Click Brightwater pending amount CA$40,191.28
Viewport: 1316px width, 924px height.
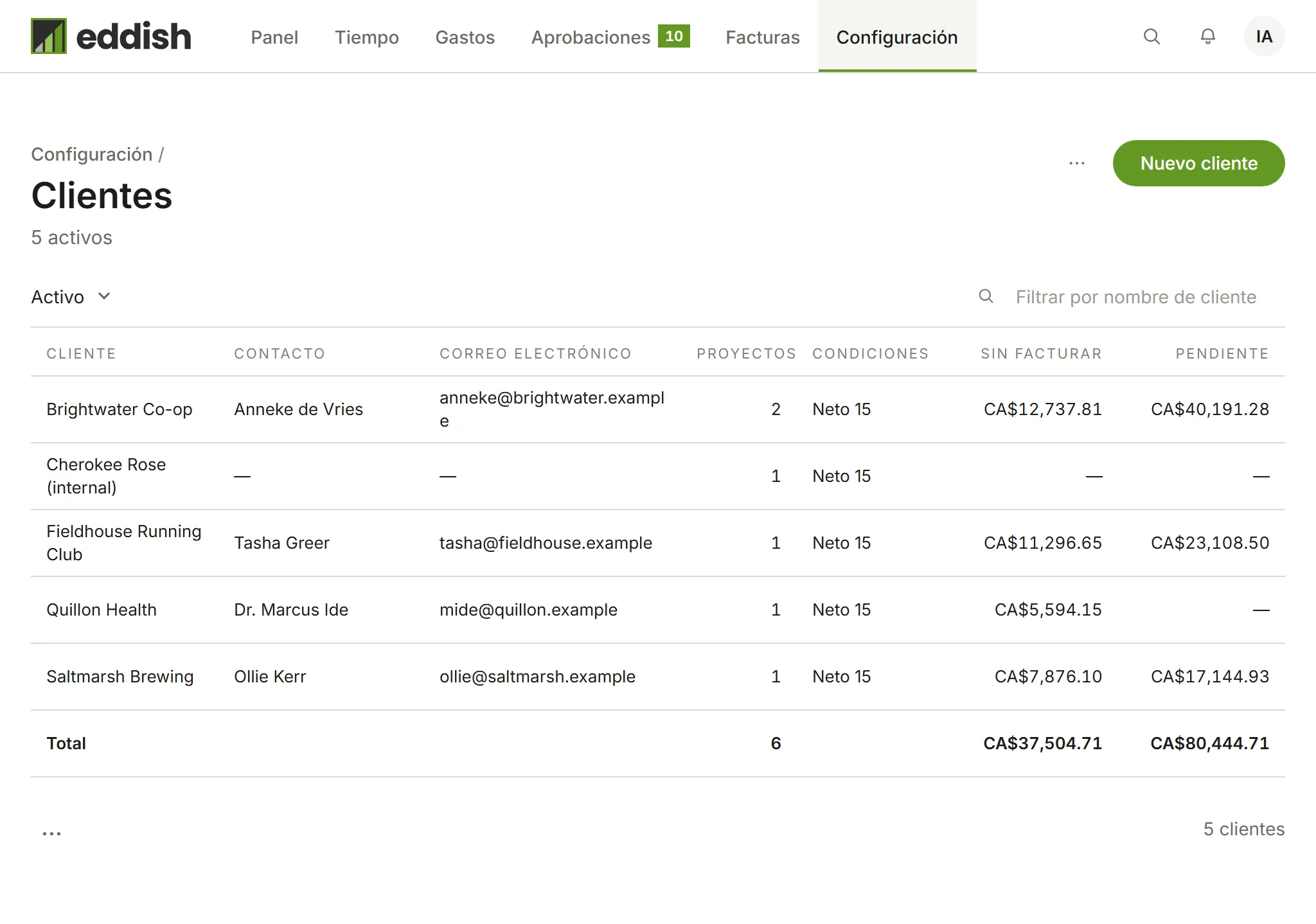coord(1209,409)
